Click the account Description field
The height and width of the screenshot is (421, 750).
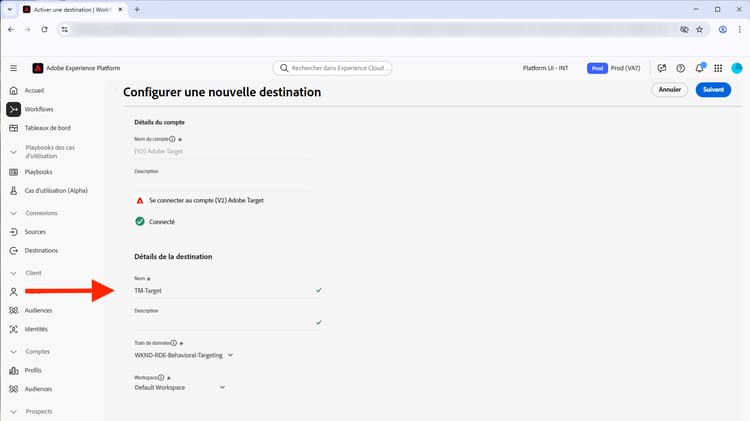[x=223, y=183]
